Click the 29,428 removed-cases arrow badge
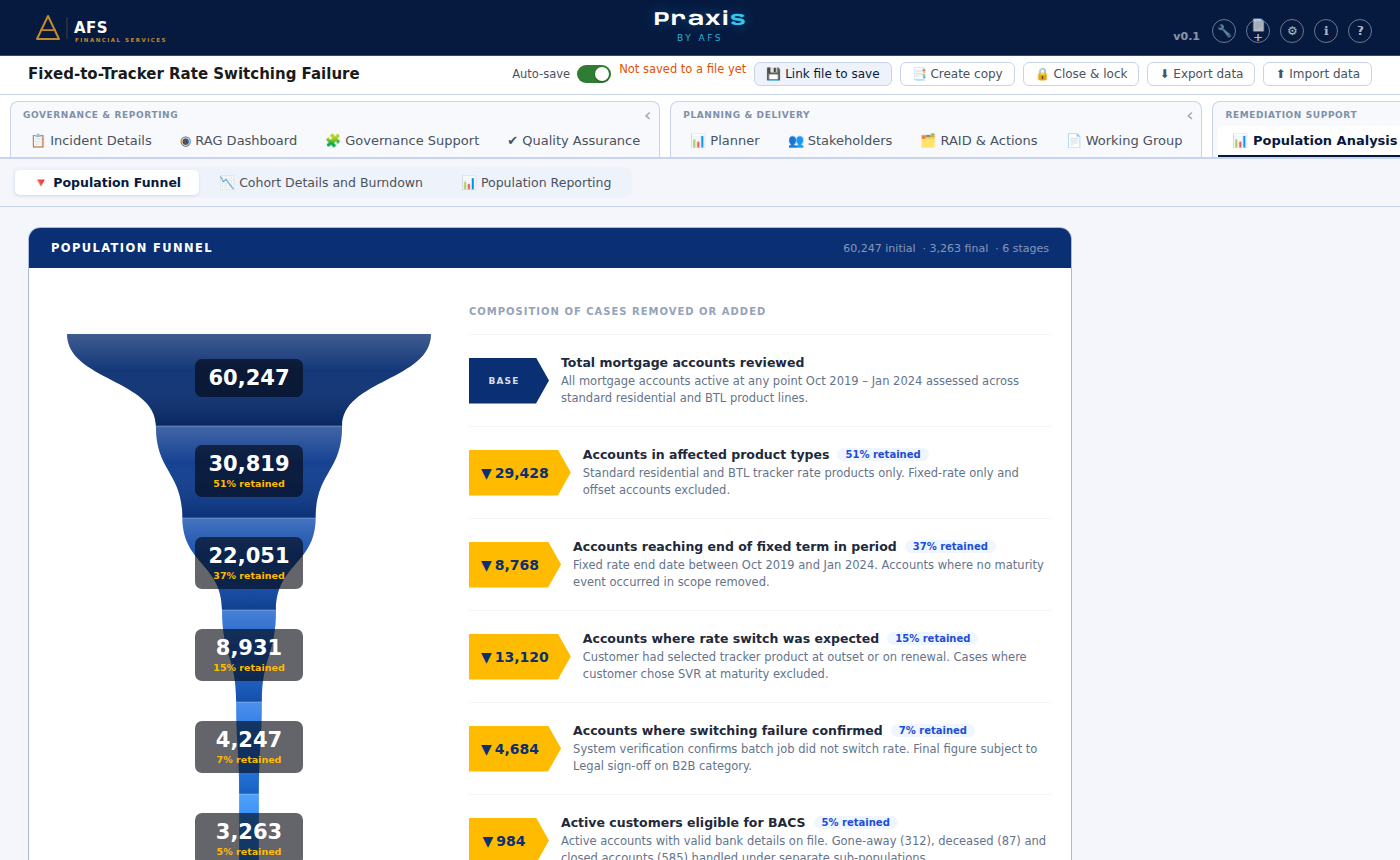 [520, 473]
